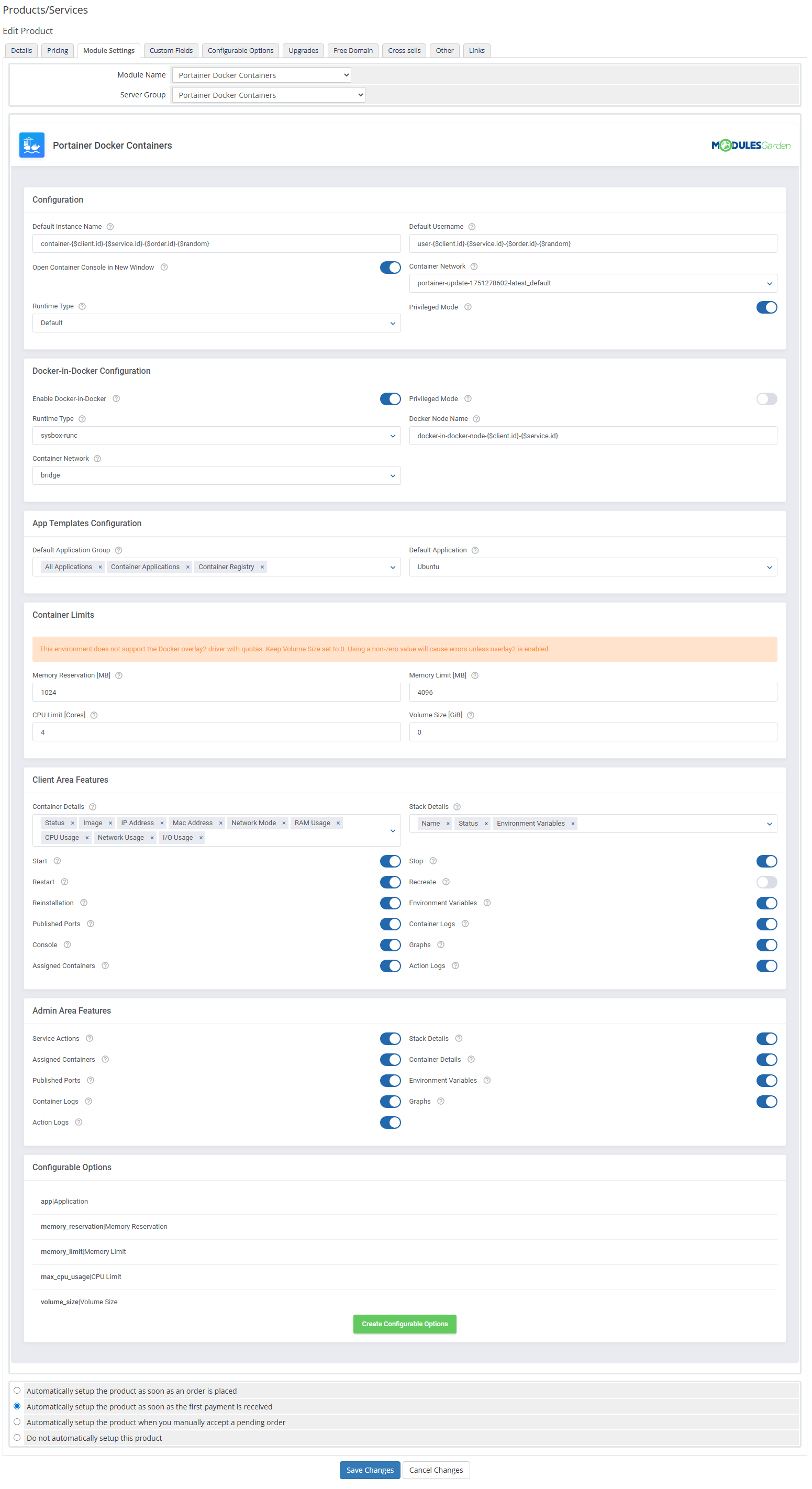The width and height of the screenshot is (812, 1489).
Task: Toggle the Published Ports client feature
Action: point(390,924)
